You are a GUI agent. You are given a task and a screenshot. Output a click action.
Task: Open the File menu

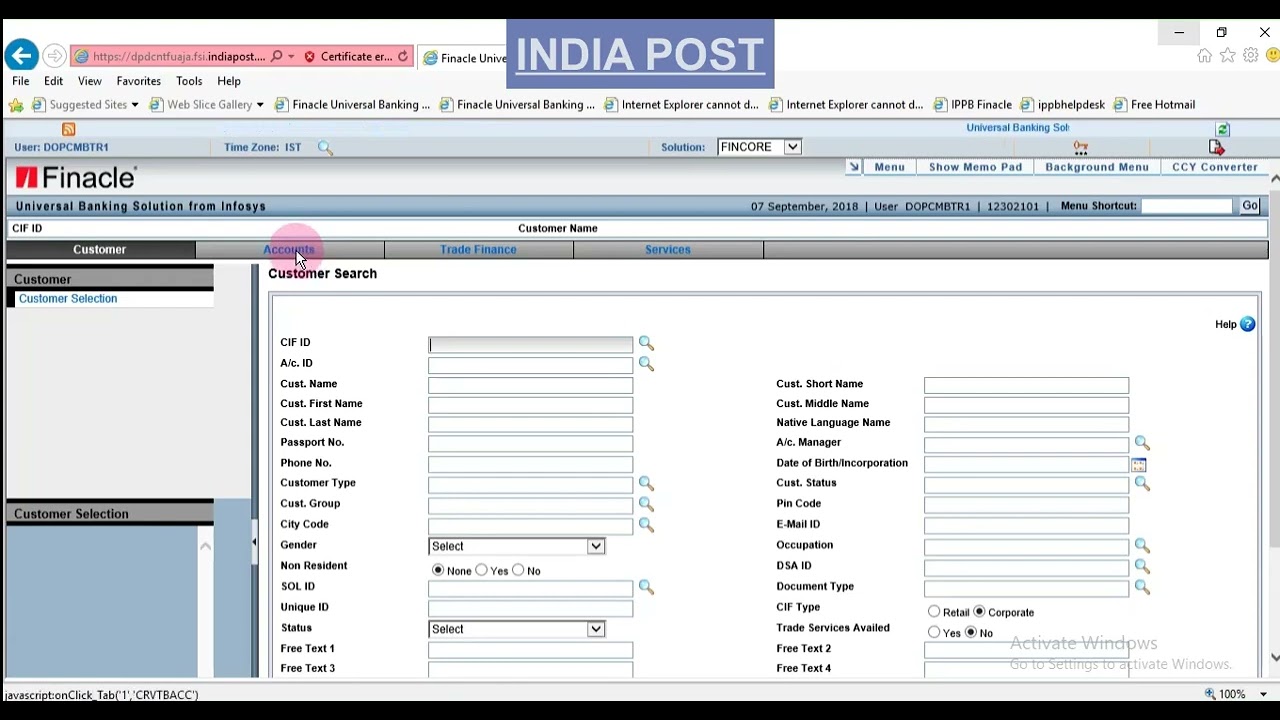click(x=21, y=81)
